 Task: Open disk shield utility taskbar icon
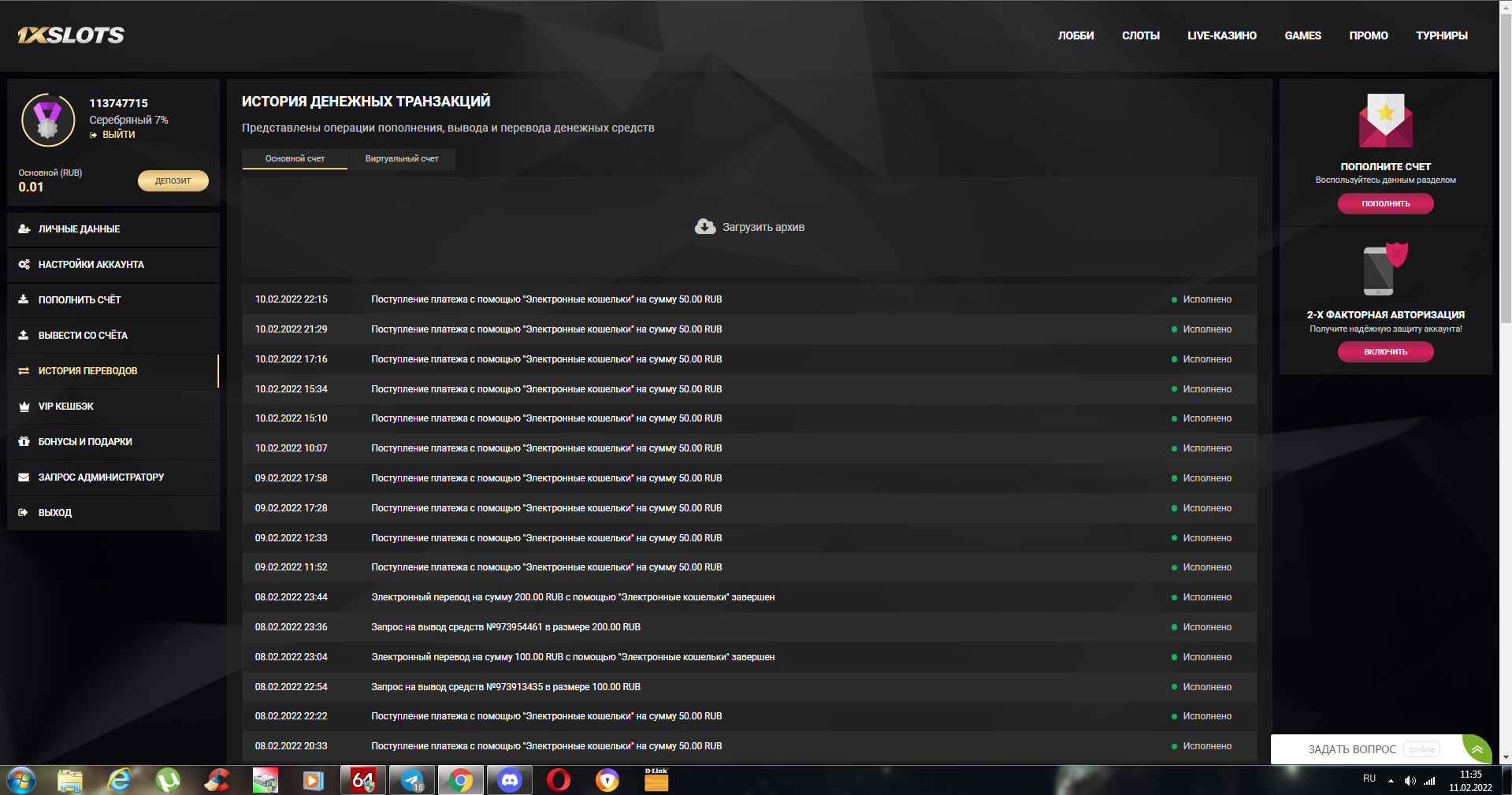[266, 781]
